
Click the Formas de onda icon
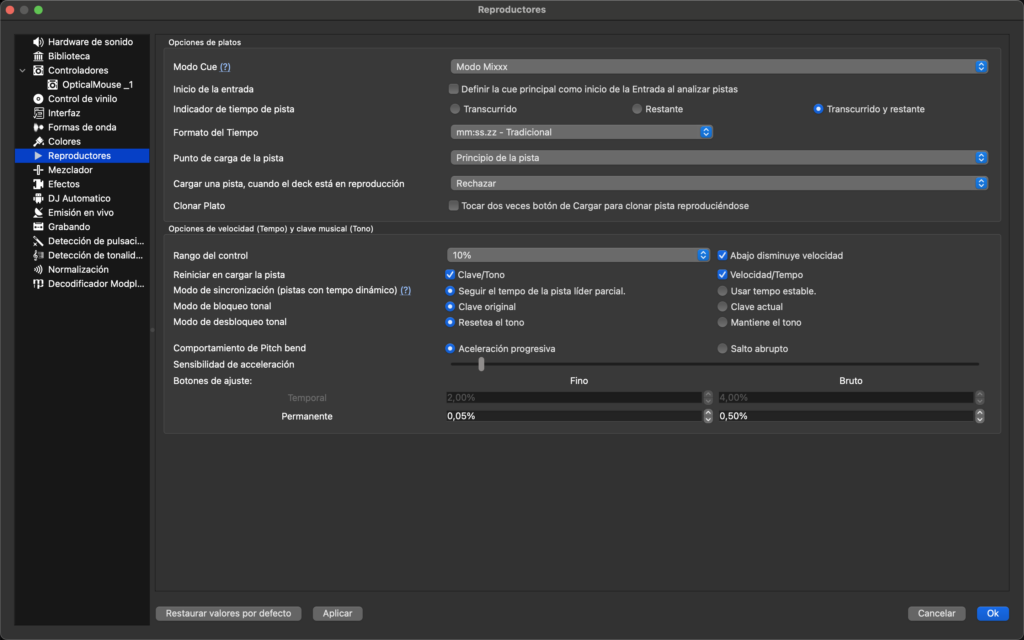pyautogui.click(x=39, y=127)
